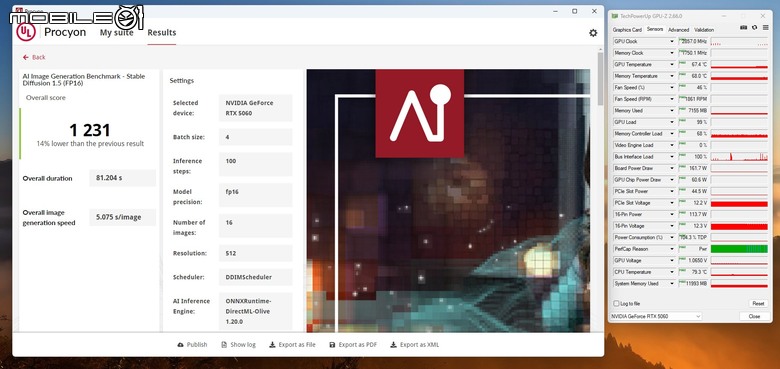Click the Reset button in GPU-Z
Viewport: 780px width, 369px height.
click(x=758, y=303)
